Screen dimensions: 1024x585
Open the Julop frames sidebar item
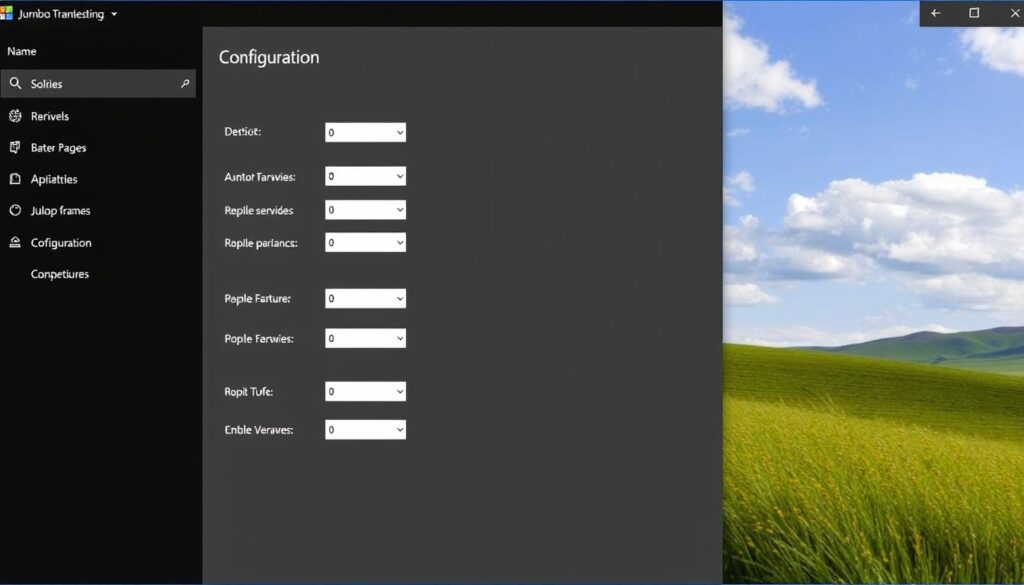[x=60, y=211]
